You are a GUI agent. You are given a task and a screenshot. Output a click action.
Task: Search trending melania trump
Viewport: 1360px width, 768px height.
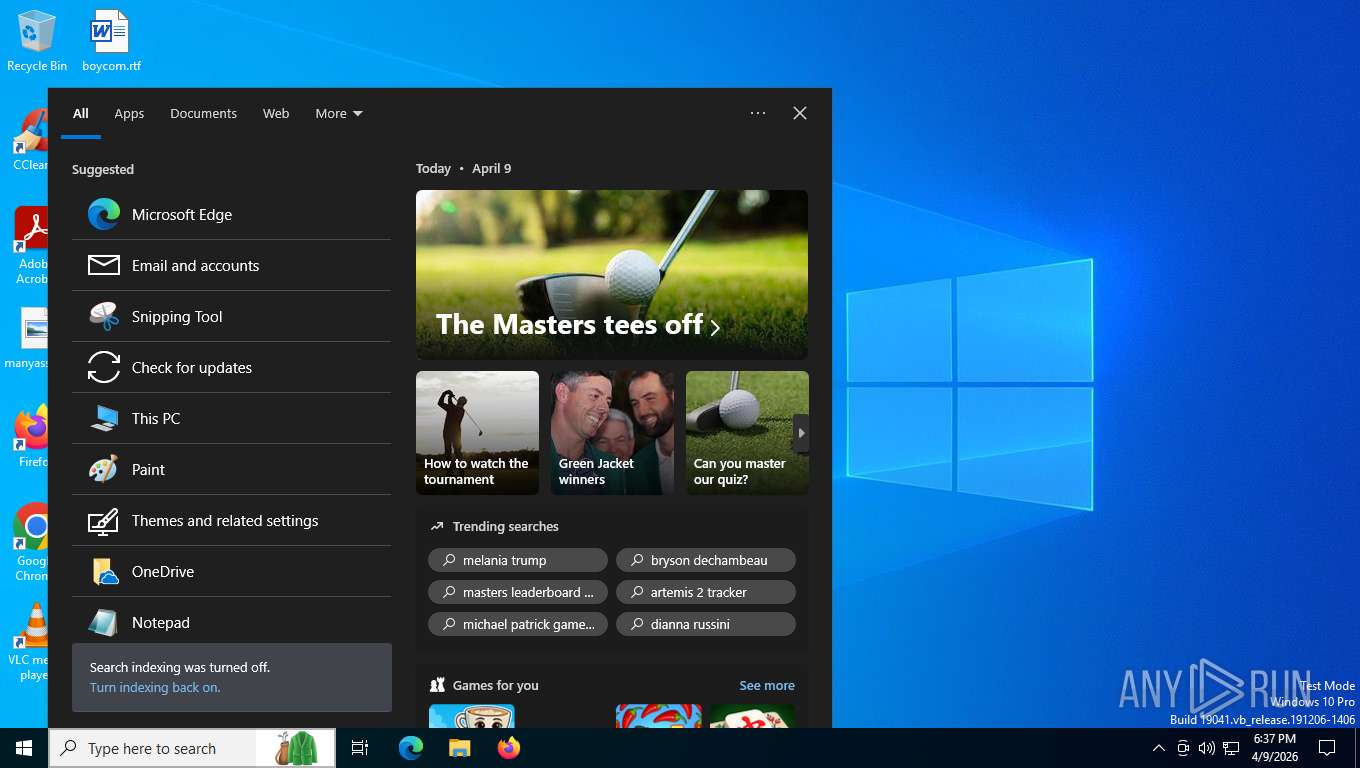click(518, 560)
